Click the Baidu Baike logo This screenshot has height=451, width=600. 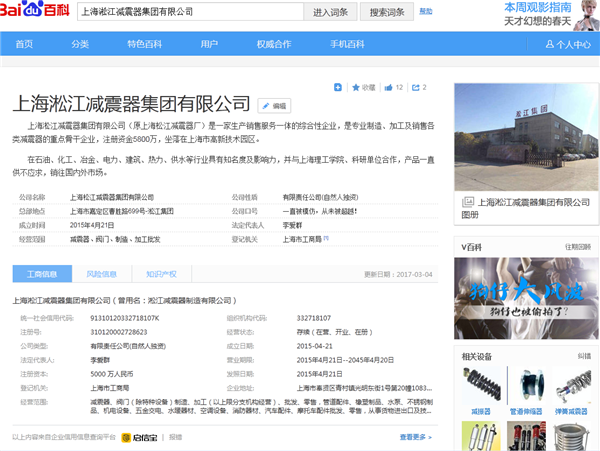pyautogui.click(x=35, y=13)
